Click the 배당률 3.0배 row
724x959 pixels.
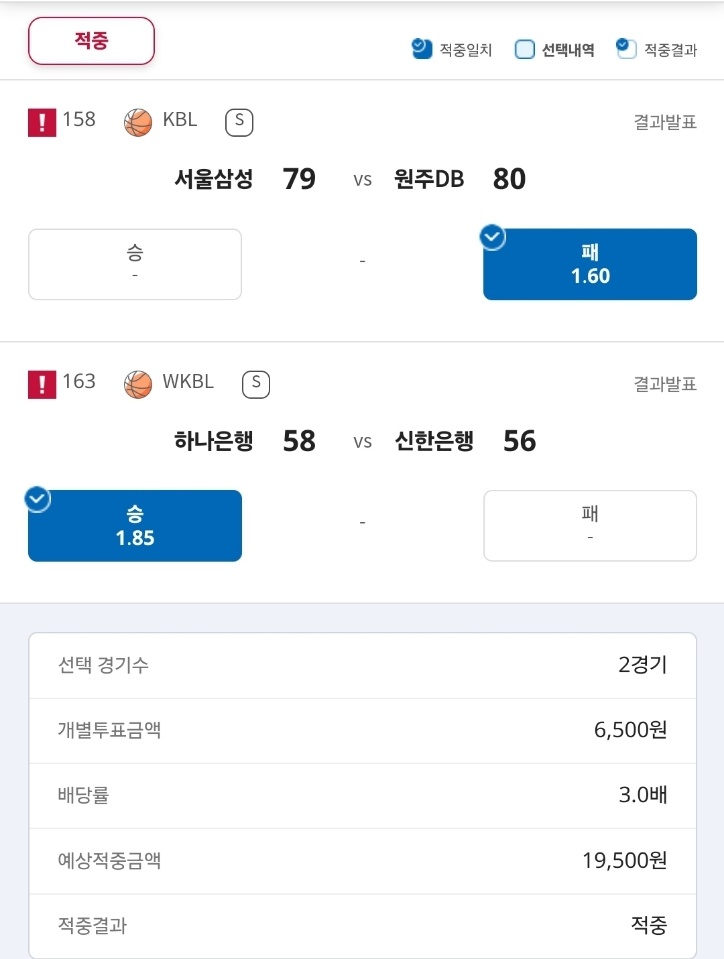tap(363, 796)
